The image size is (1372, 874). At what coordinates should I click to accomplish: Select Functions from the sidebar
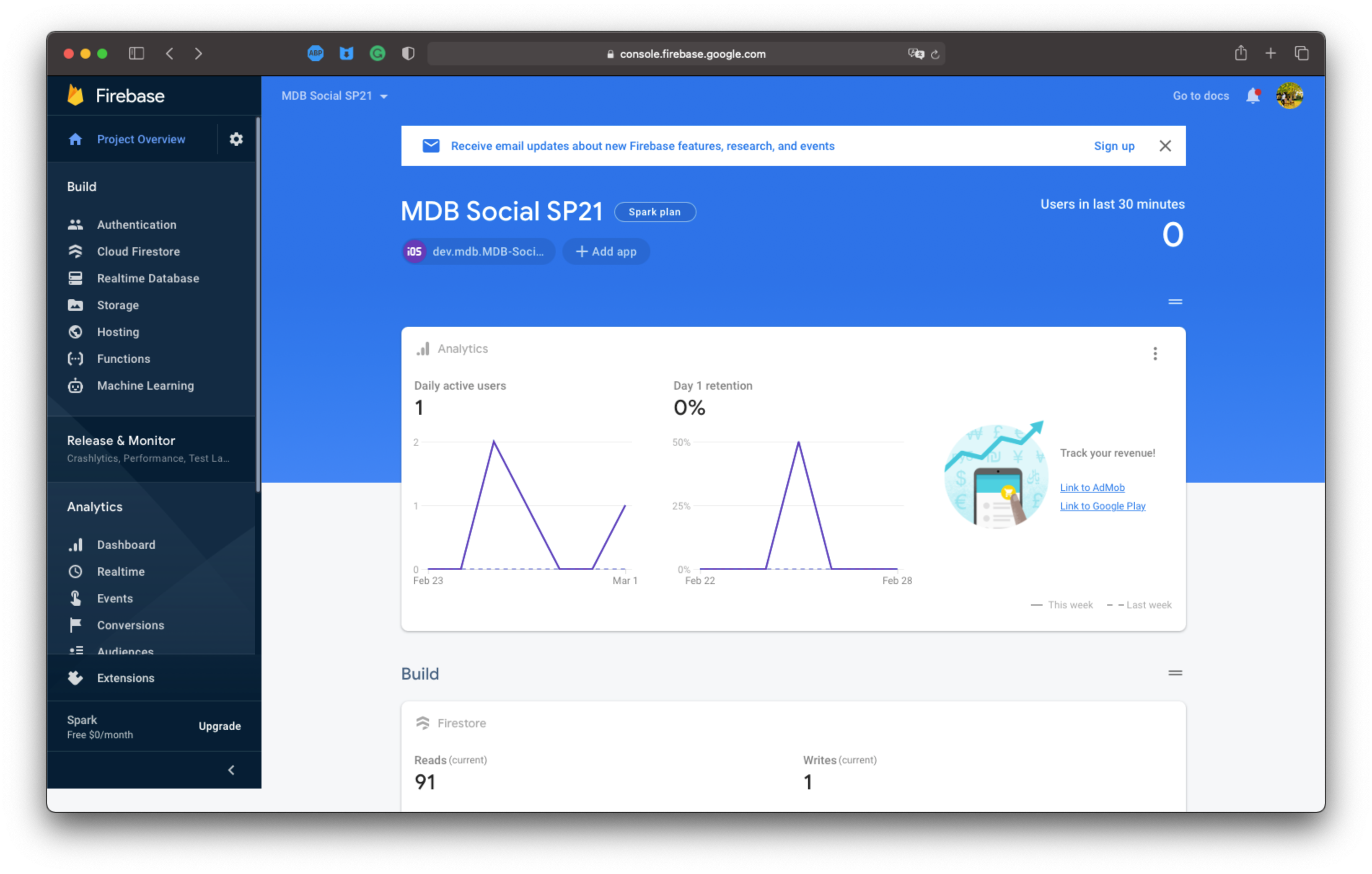pyautogui.click(x=124, y=358)
